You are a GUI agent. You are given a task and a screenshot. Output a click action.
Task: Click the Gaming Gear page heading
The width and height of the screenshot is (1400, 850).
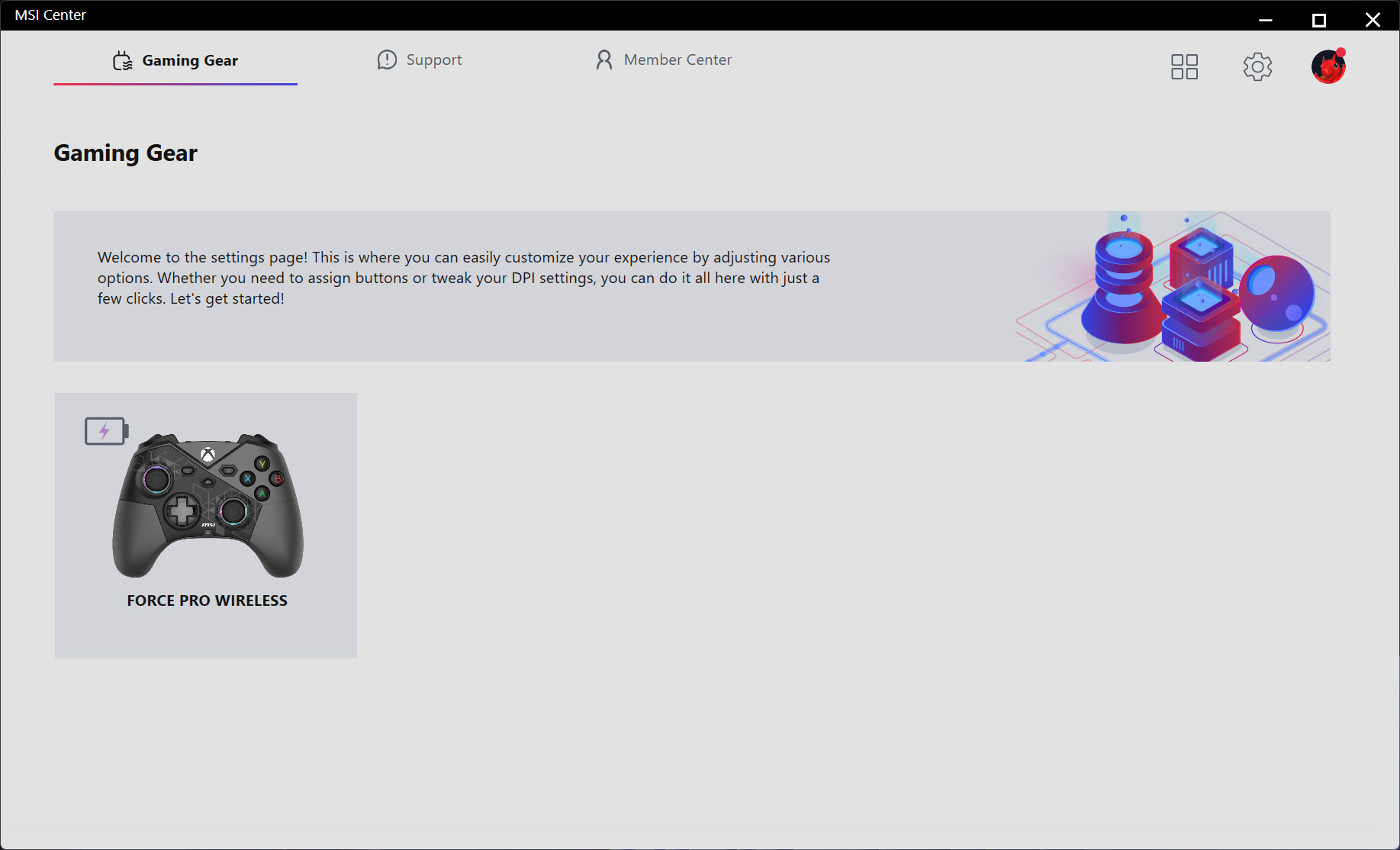125,153
